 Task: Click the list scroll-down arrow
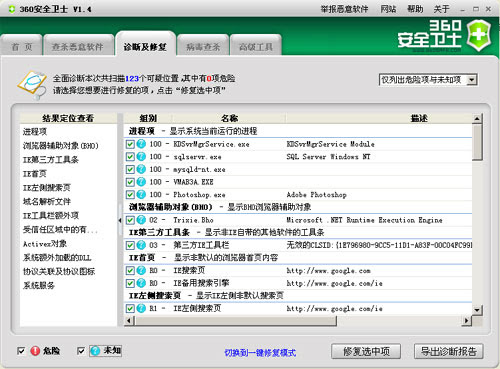tap(477, 310)
